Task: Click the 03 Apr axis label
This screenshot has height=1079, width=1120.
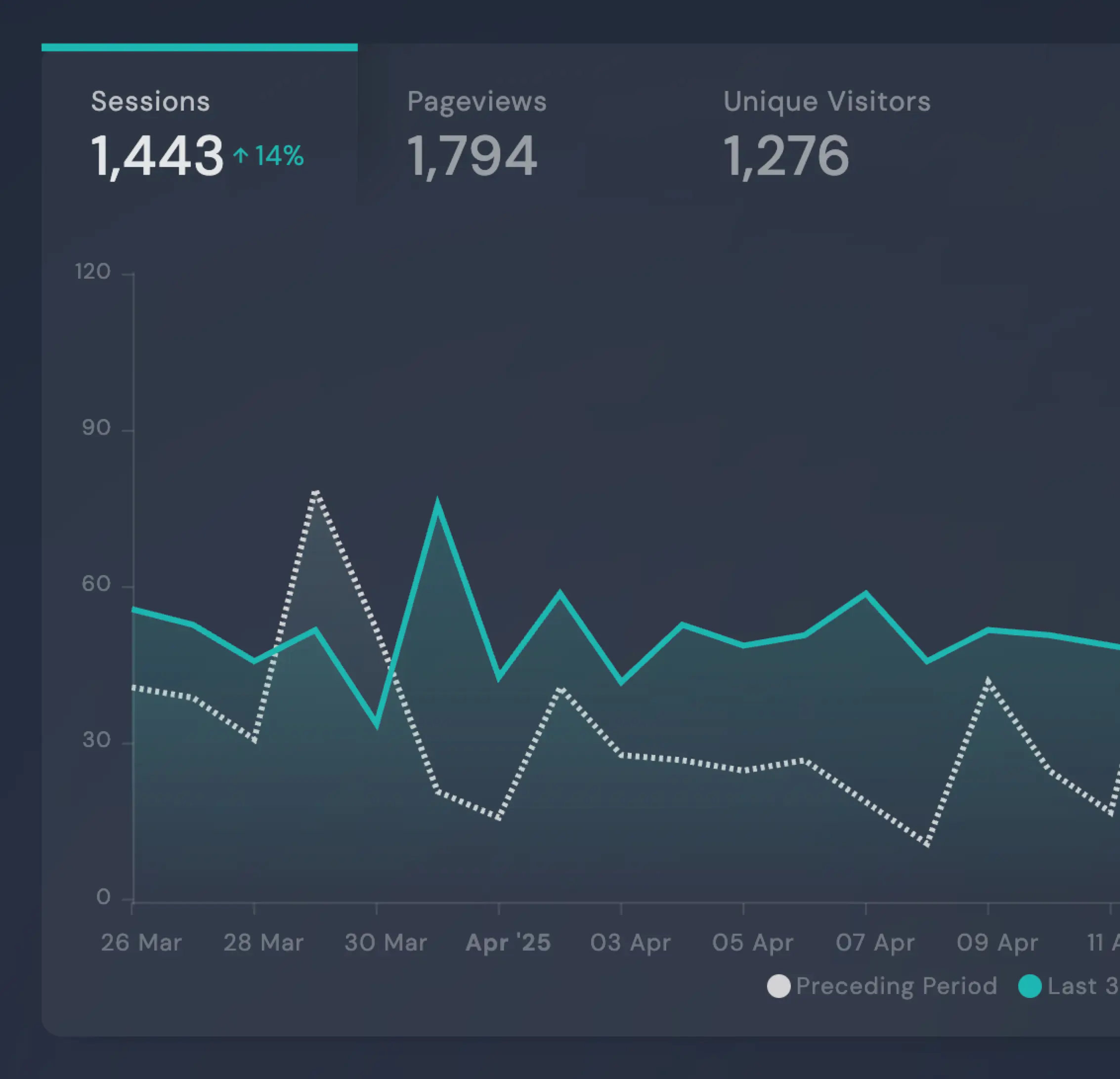Action: pyautogui.click(x=630, y=943)
